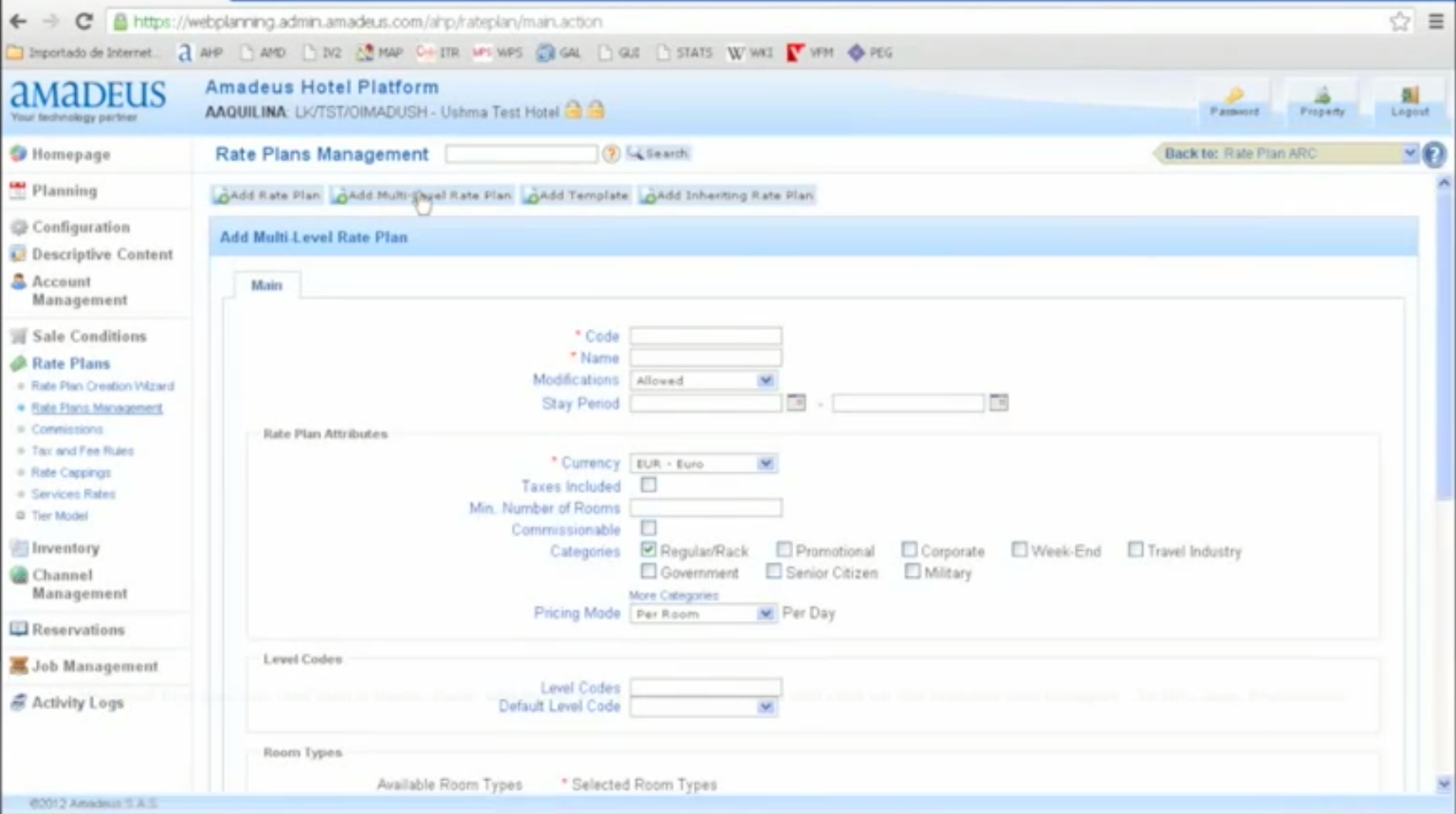The width and height of the screenshot is (1456, 814).
Task: Click the orange help icon beside search field
Action: (611, 154)
